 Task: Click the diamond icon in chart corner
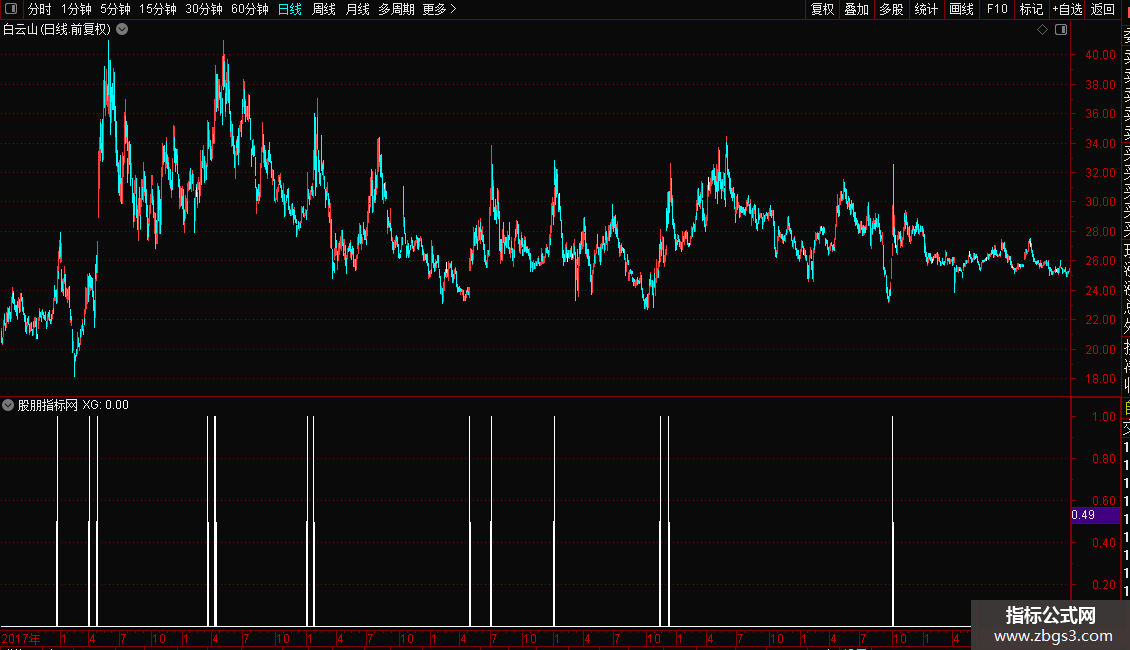point(1042,30)
